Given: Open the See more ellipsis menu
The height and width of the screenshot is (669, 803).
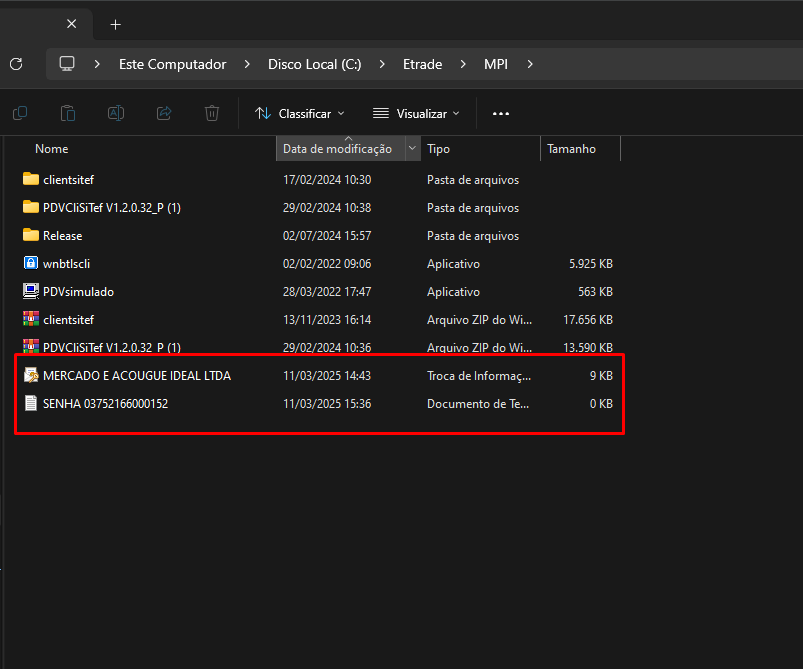Looking at the screenshot, I should pyautogui.click(x=501, y=113).
